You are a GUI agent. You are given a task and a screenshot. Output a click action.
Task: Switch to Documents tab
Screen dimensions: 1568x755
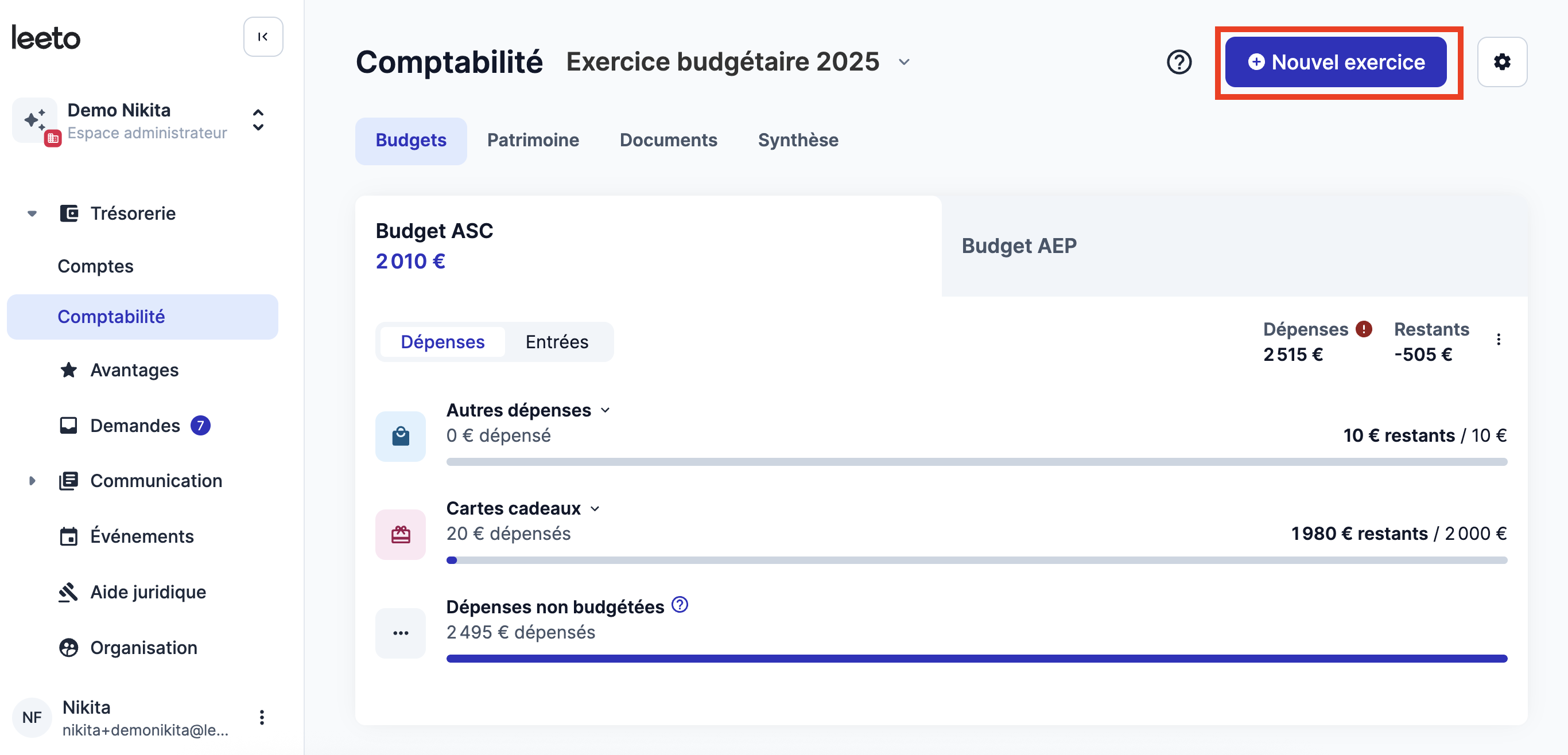(x=668, y=141)
